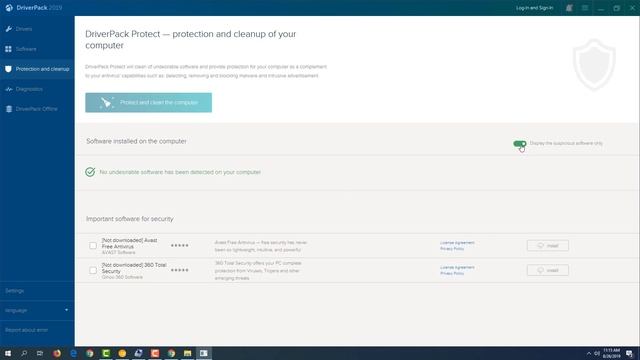This screenshot has width=640, height=360.
Task: Click Install button for 360 Total Security
Action: 548,270
